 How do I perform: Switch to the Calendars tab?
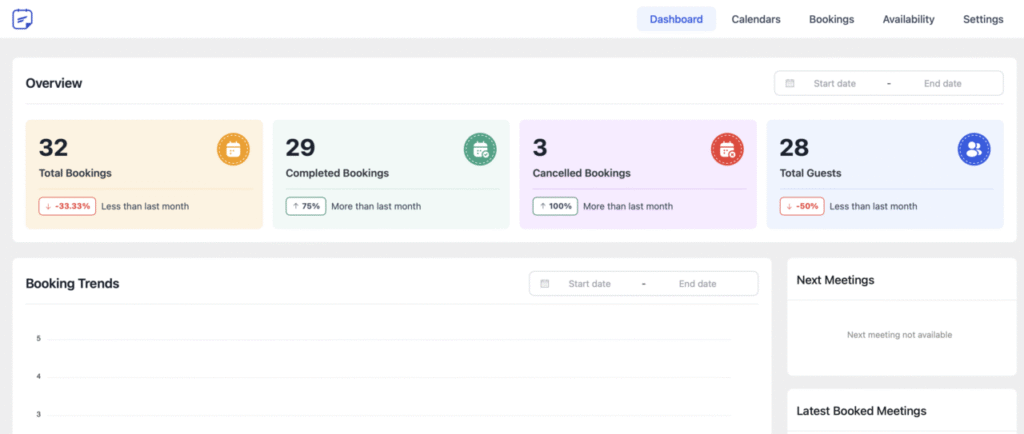(756, 19)
